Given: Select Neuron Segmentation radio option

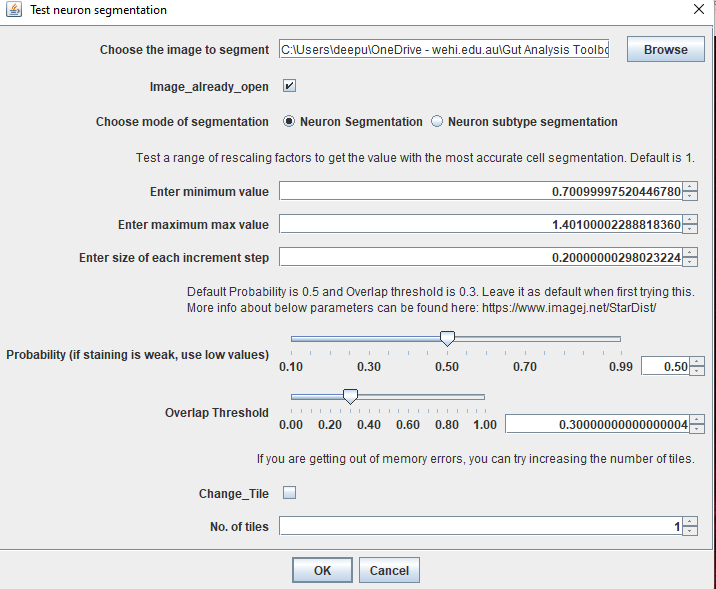Looking at the screenshot, I should (x=290, y=122).
